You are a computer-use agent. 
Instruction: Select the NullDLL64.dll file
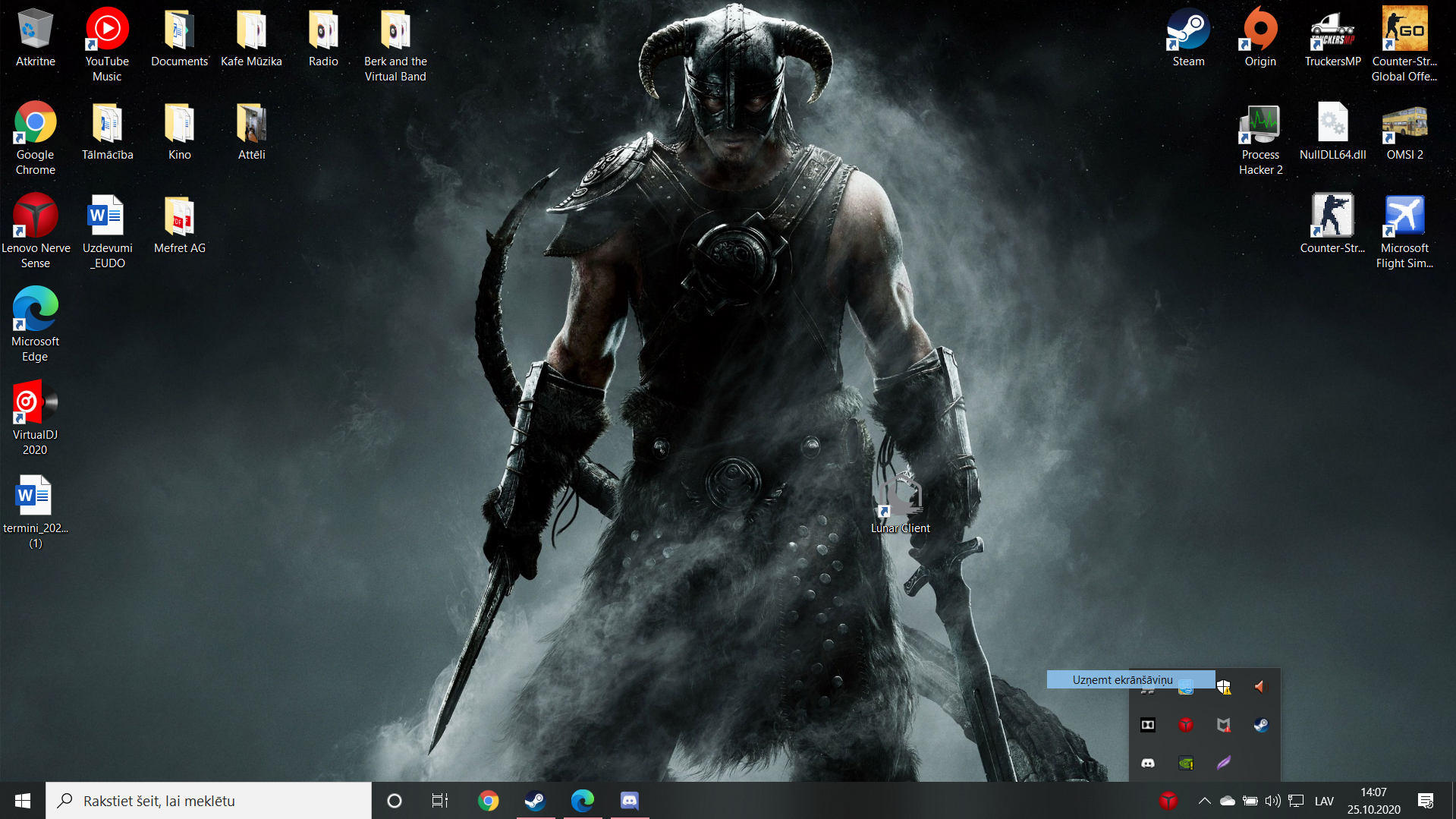point(1332,131)
